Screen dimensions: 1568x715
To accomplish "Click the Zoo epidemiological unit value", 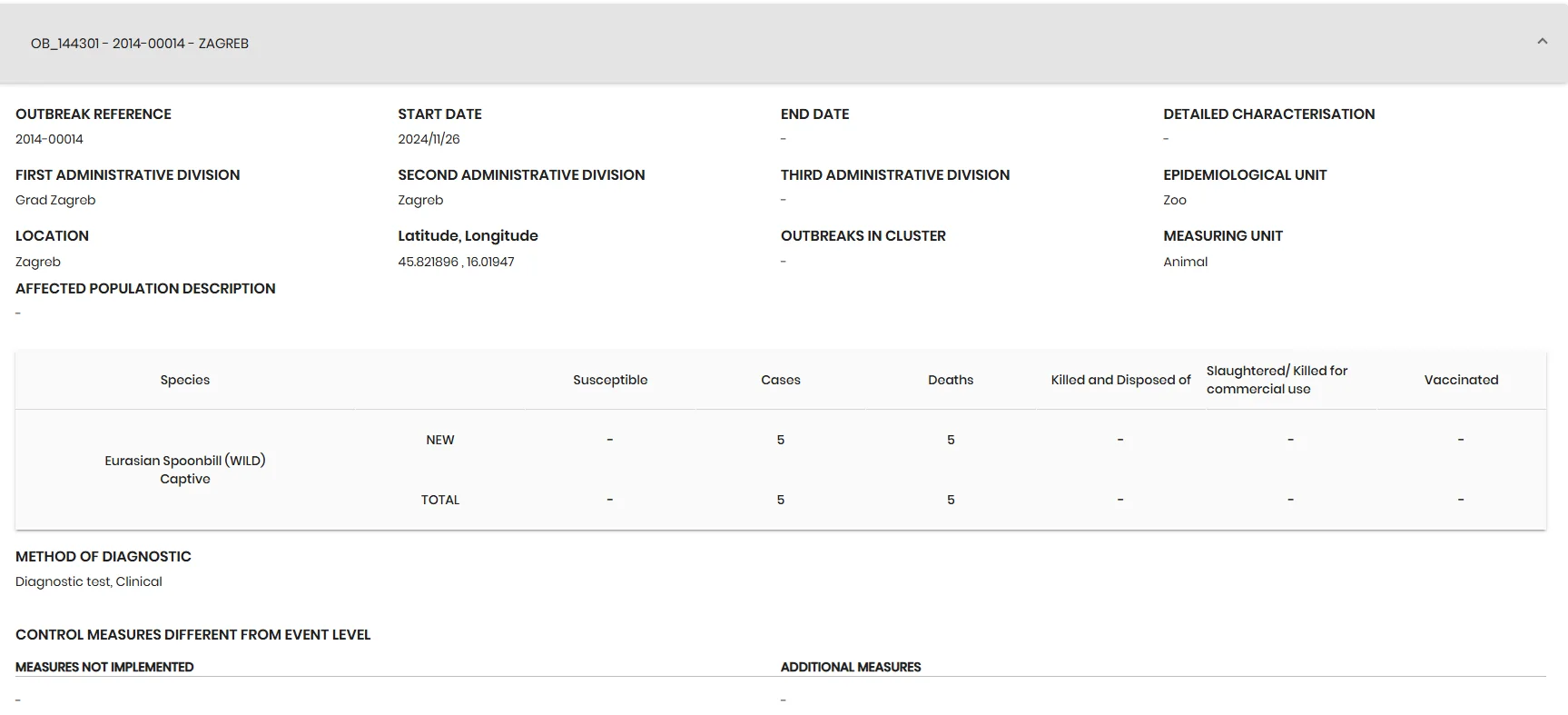I will (1175, 200).
